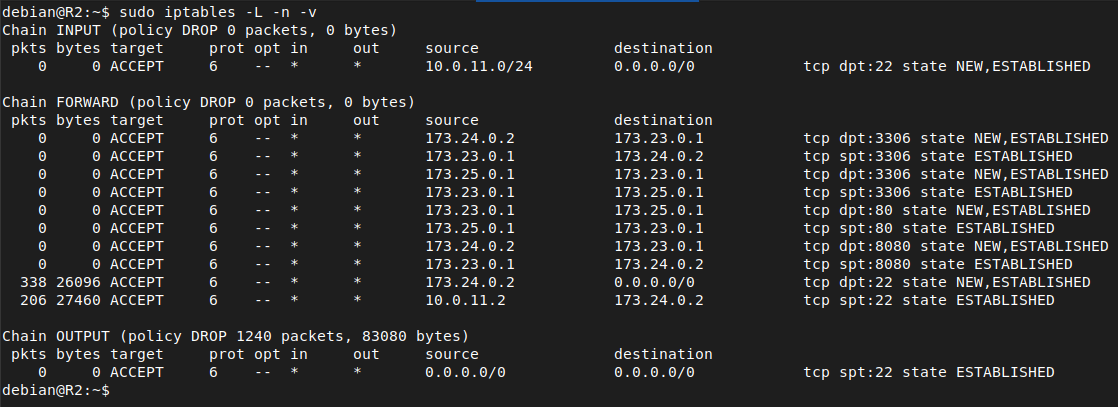This screenshot has height=407, width=1118.
Task: Select the 'Chain FORWARD (policy DROP' header line
Action: click(209, 102)
